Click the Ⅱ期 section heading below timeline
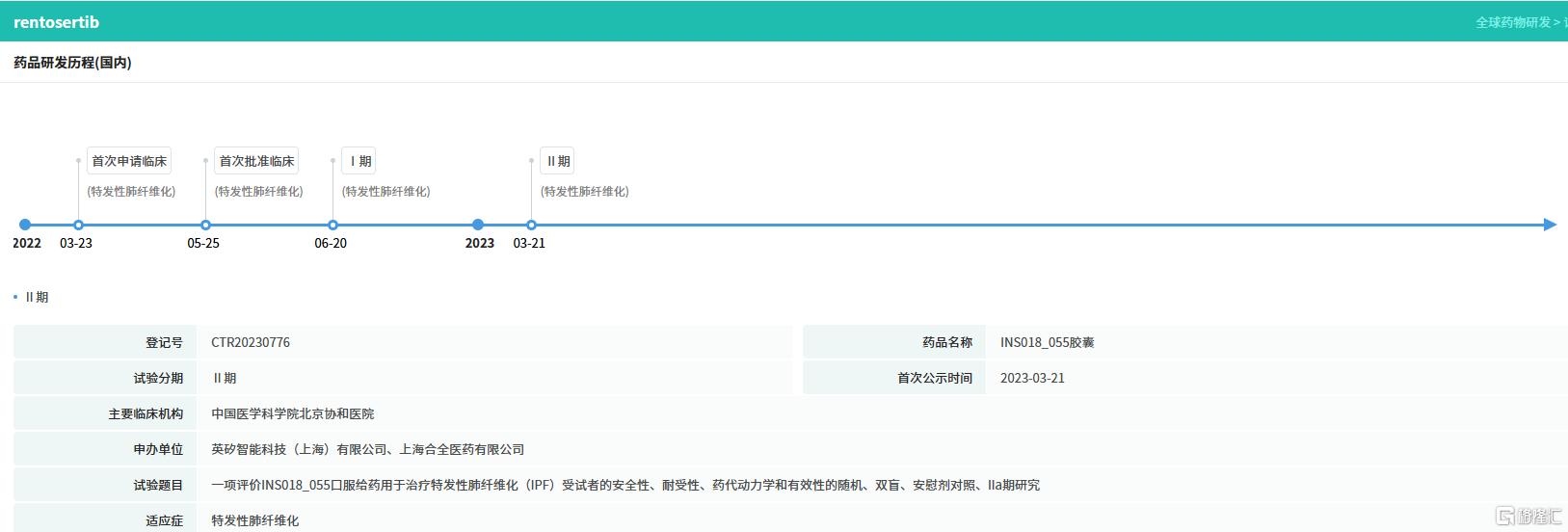Image resolution: width=1568 pixels, height=532 pixels. [x=37, y=297]
